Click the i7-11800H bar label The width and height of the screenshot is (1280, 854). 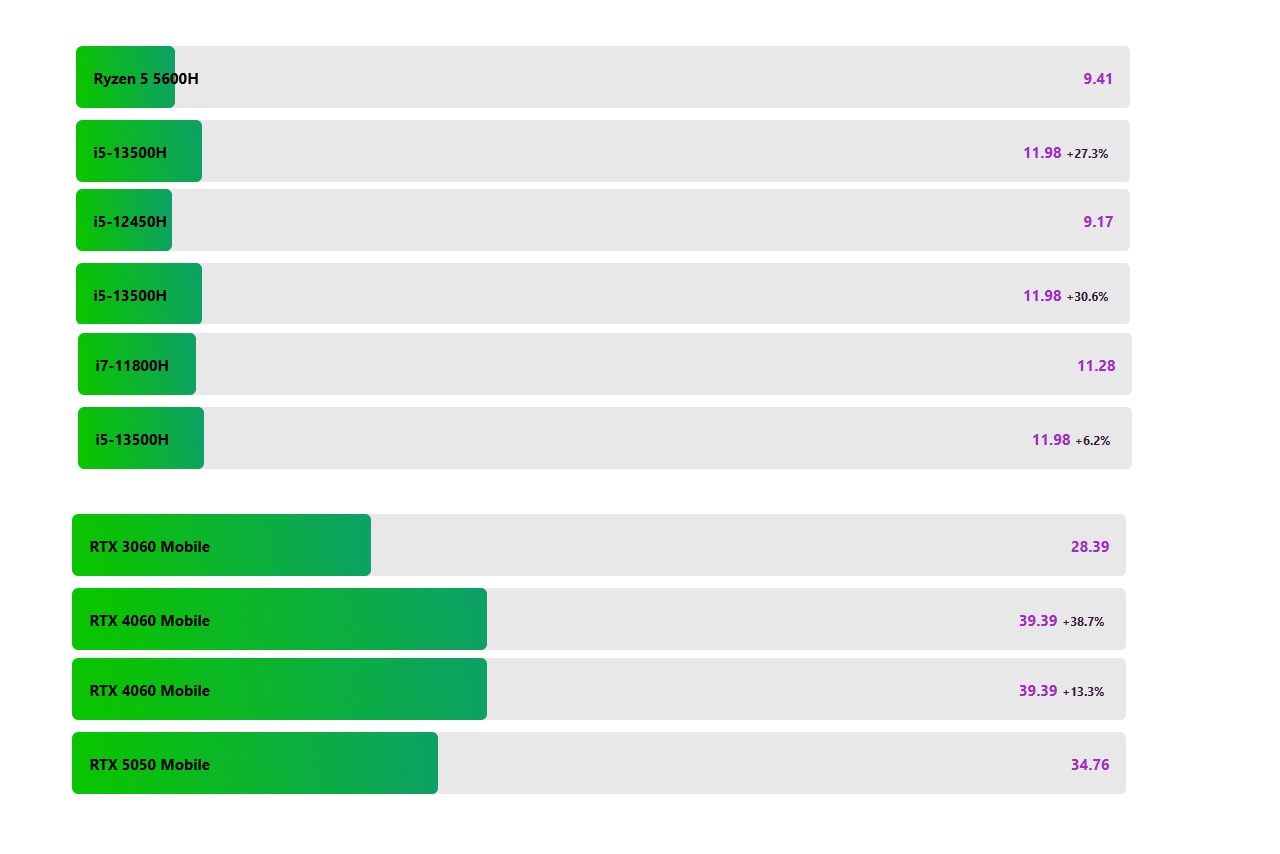point(132,365)
